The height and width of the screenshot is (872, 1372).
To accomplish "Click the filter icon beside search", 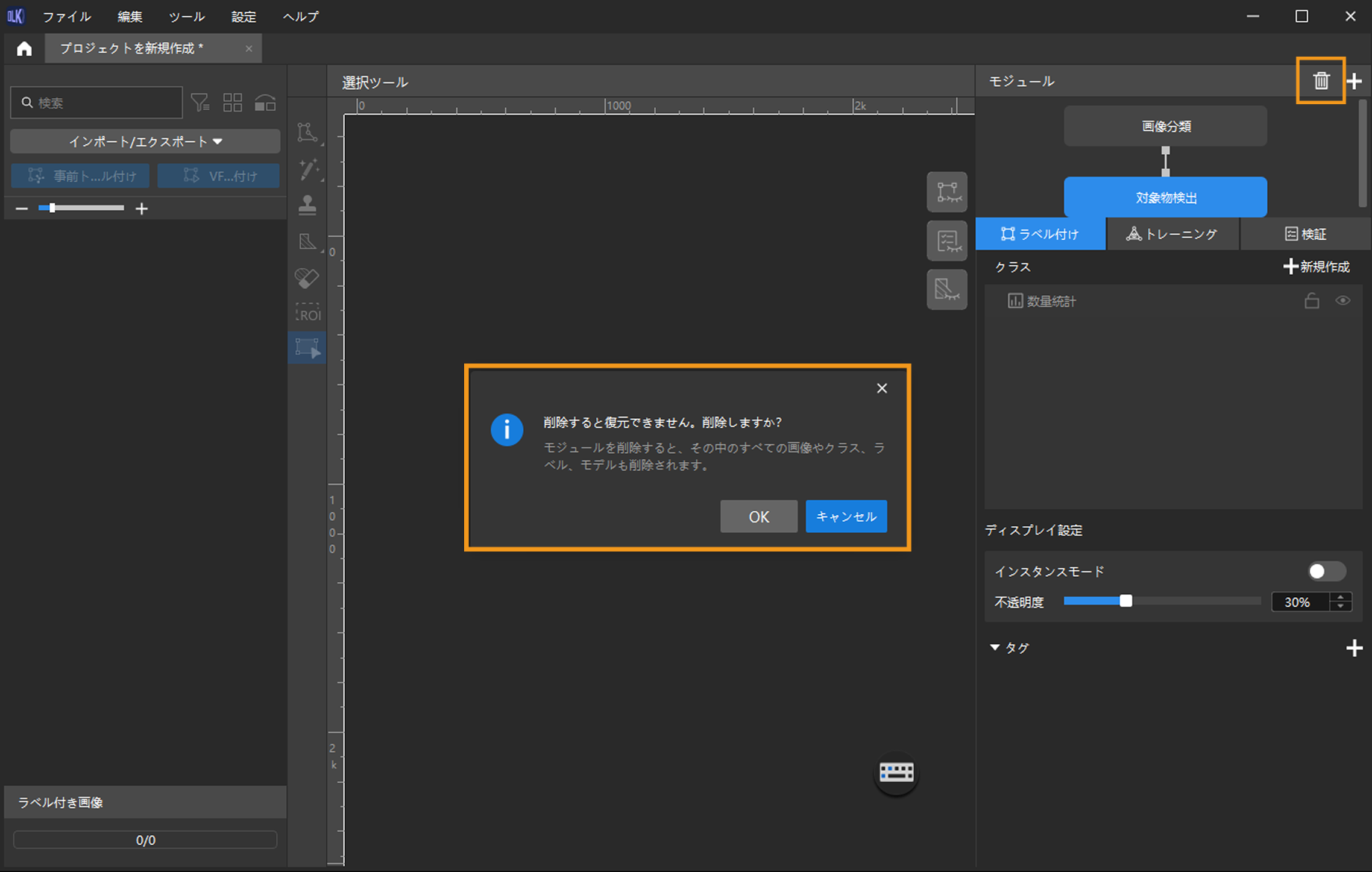I will [200, 103].
